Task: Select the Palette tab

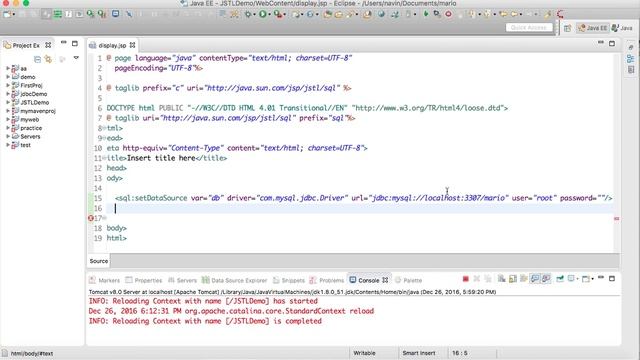Action: (409, 280)
